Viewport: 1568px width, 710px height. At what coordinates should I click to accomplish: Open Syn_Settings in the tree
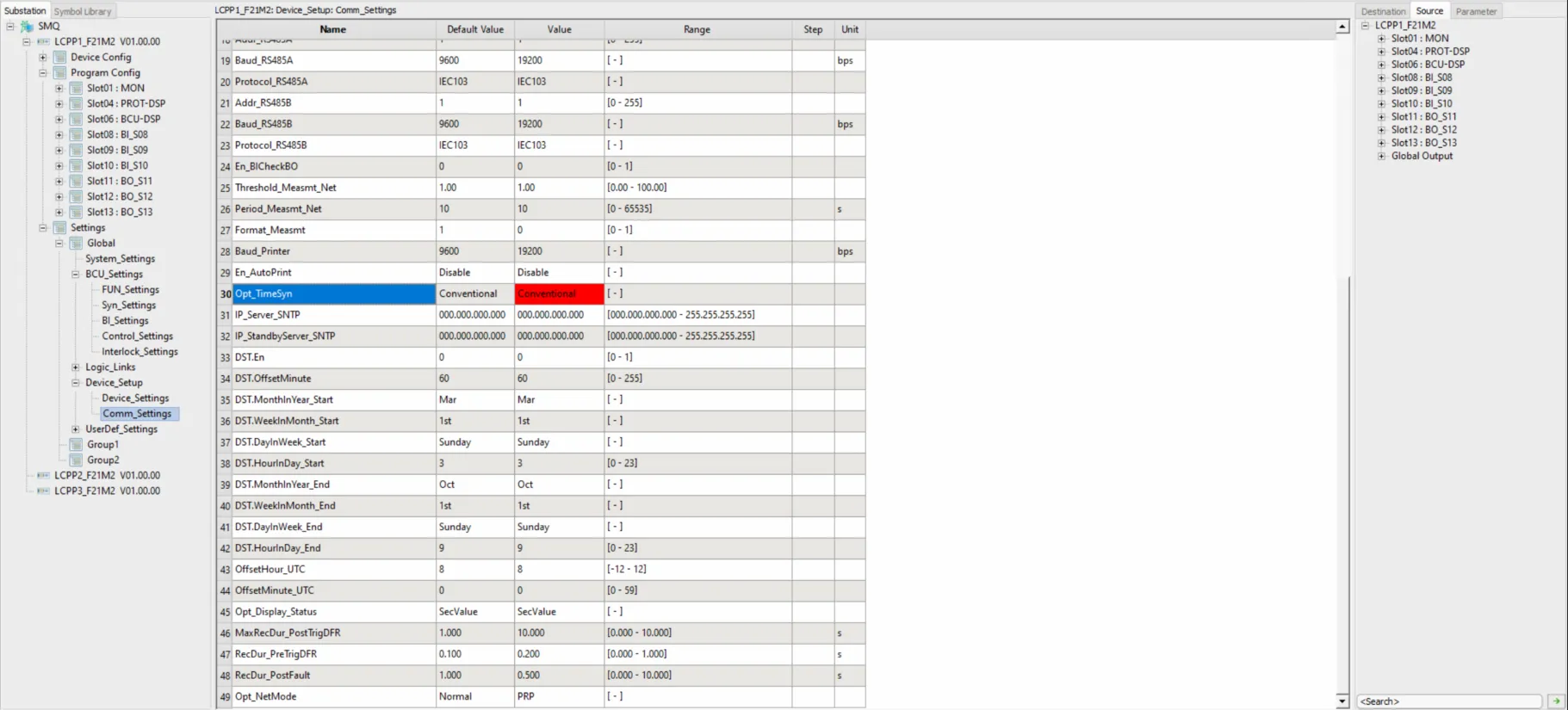[128, 305]
